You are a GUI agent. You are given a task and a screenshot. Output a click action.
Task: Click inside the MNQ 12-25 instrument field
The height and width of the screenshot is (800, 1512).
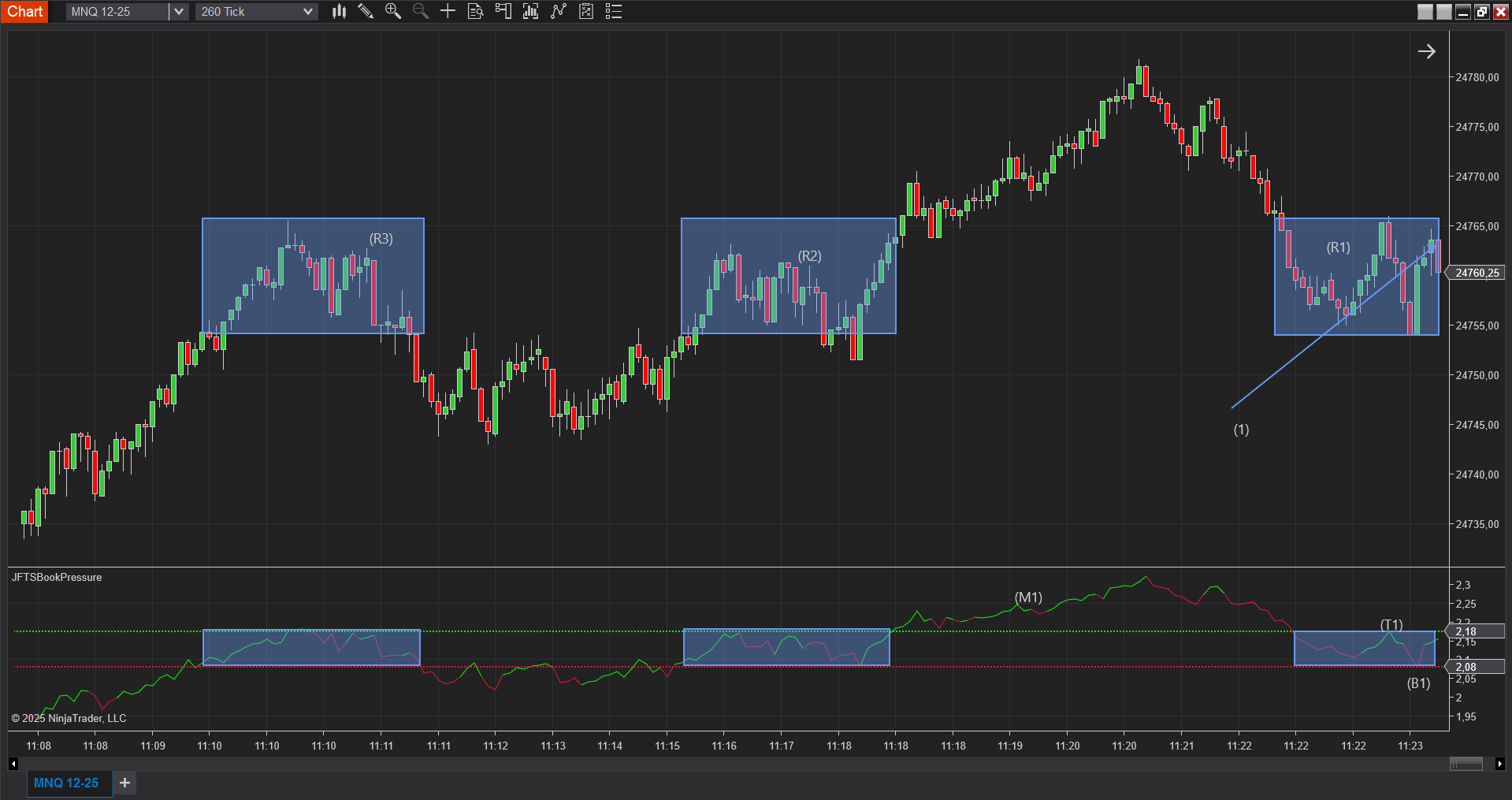click(x=117, y=11)
